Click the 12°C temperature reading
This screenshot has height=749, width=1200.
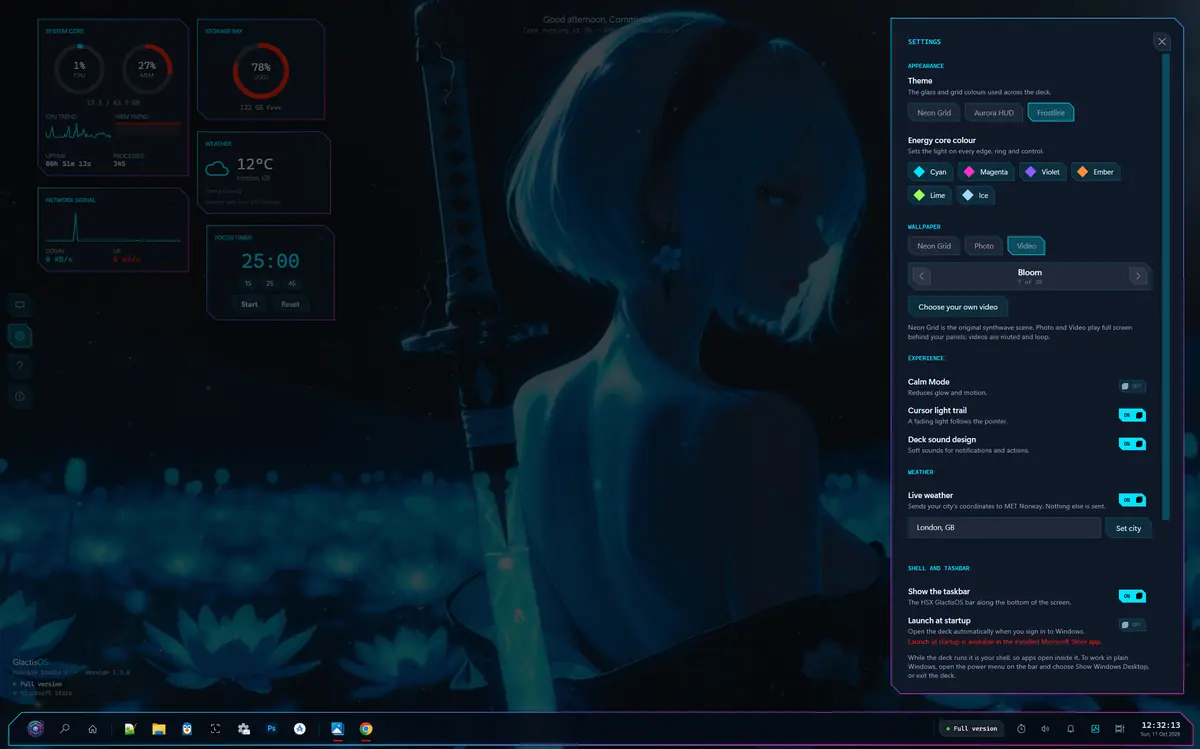[255, 164]
